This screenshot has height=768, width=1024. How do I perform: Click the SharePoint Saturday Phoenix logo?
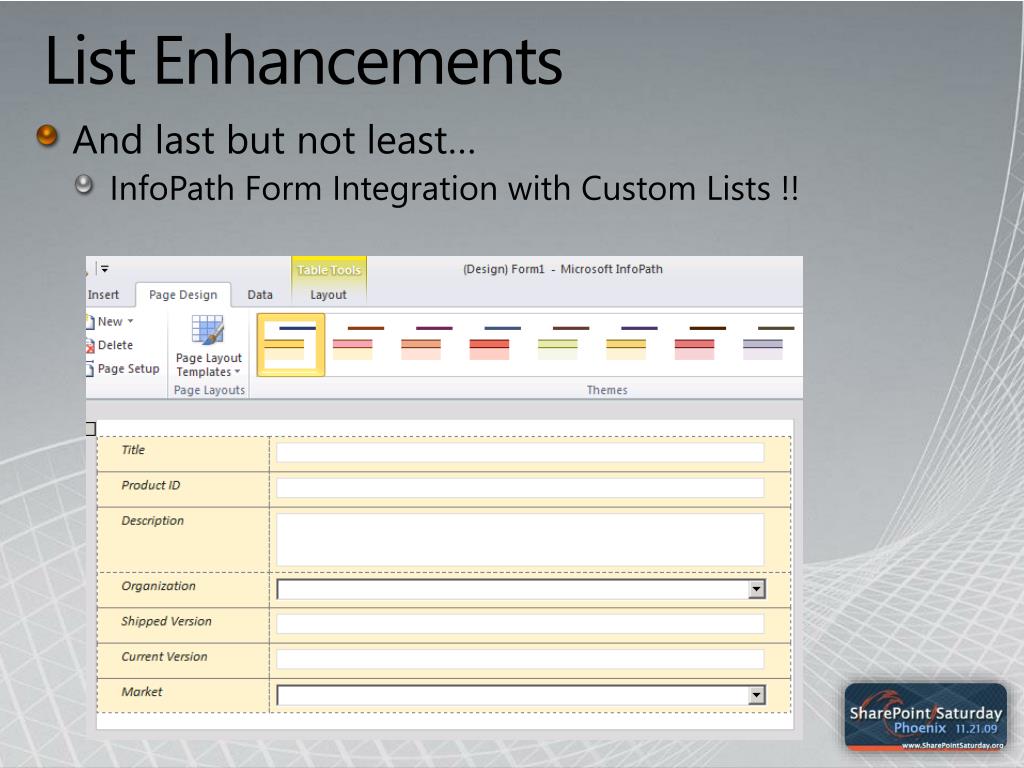click(925, 718)
